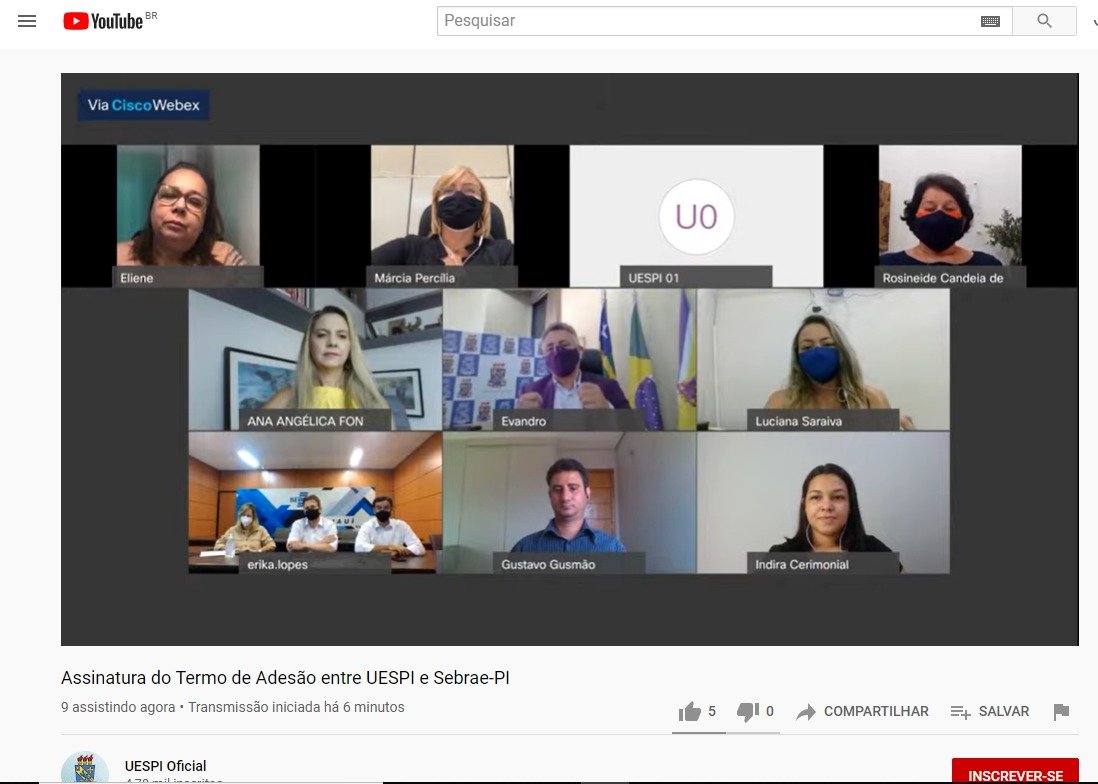Open the hamburger guide menu
The height and width of the screenshot is (784, 1098).
[x=27, y=21]
